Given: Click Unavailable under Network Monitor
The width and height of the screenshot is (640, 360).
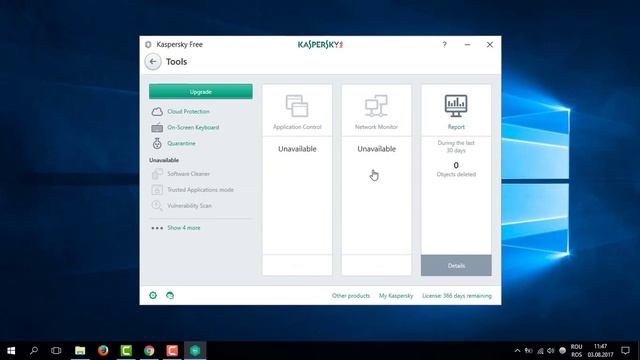Looking at the screenshot, I should [x=376, y=149].
